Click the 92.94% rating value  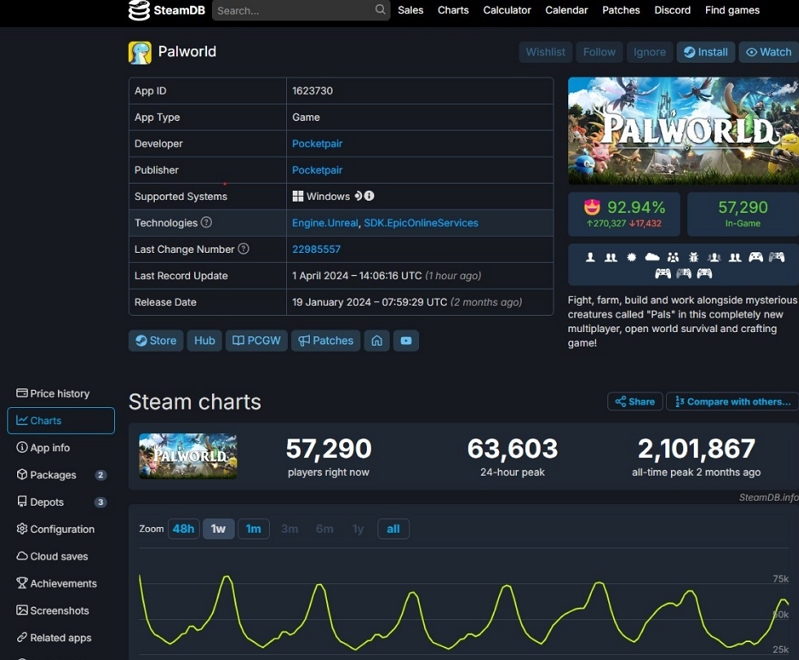pyautogui.click(x=636, y=207)
